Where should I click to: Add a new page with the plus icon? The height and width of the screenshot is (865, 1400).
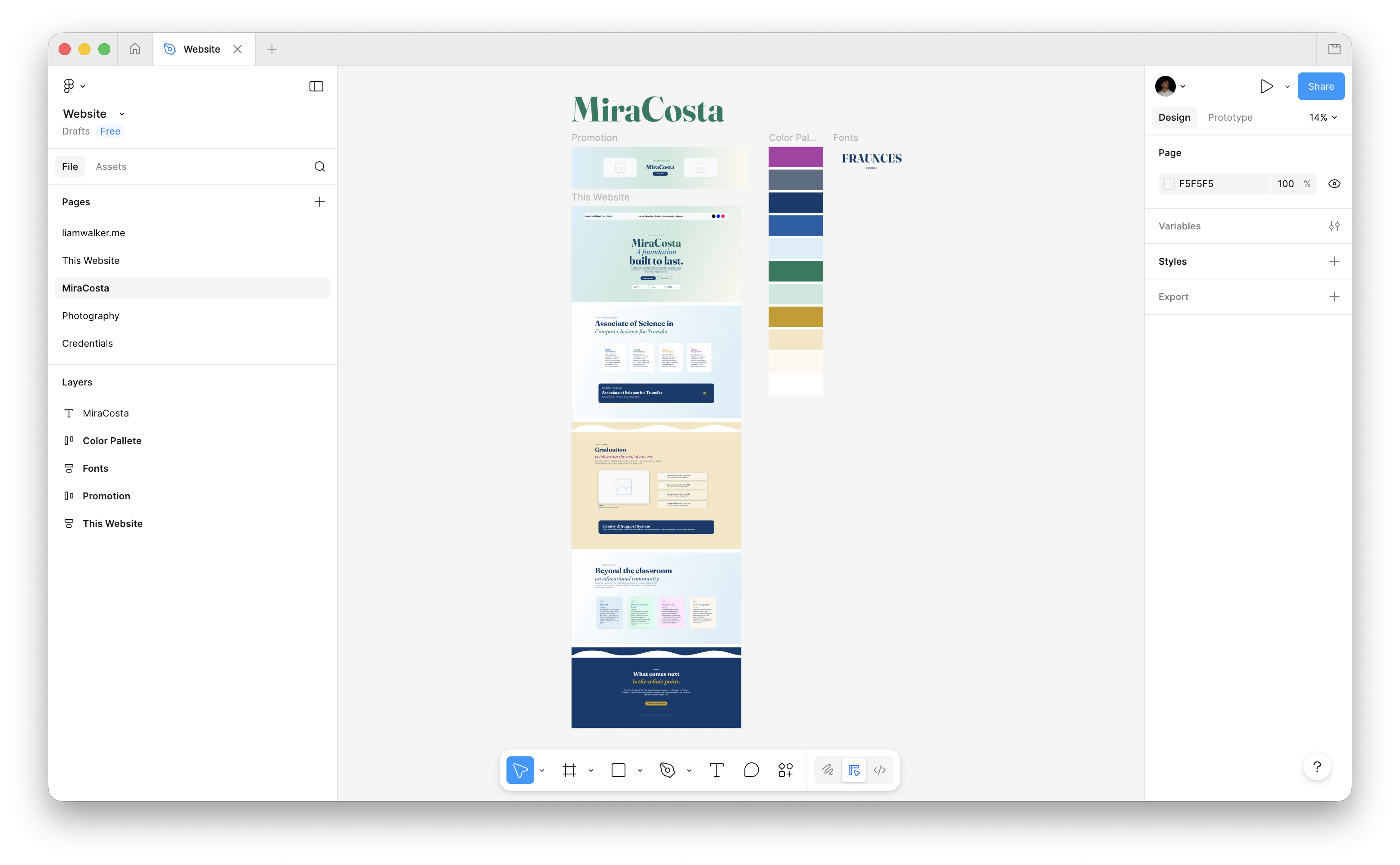pos(320,202)
